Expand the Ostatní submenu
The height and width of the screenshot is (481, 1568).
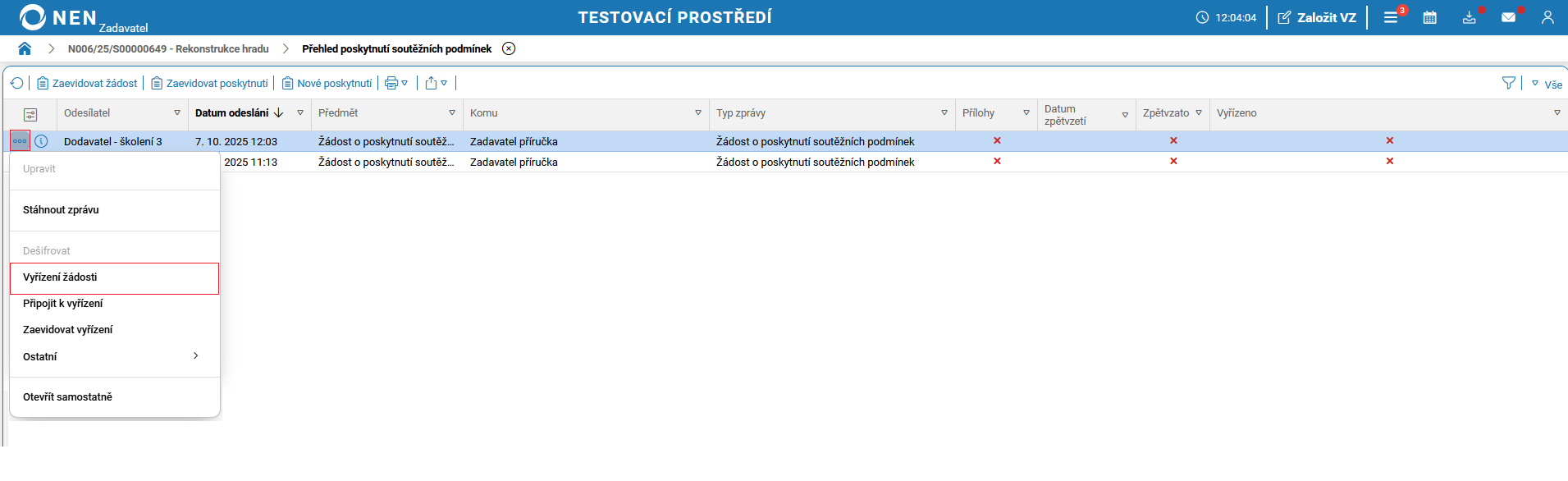[x=115, y=357]
